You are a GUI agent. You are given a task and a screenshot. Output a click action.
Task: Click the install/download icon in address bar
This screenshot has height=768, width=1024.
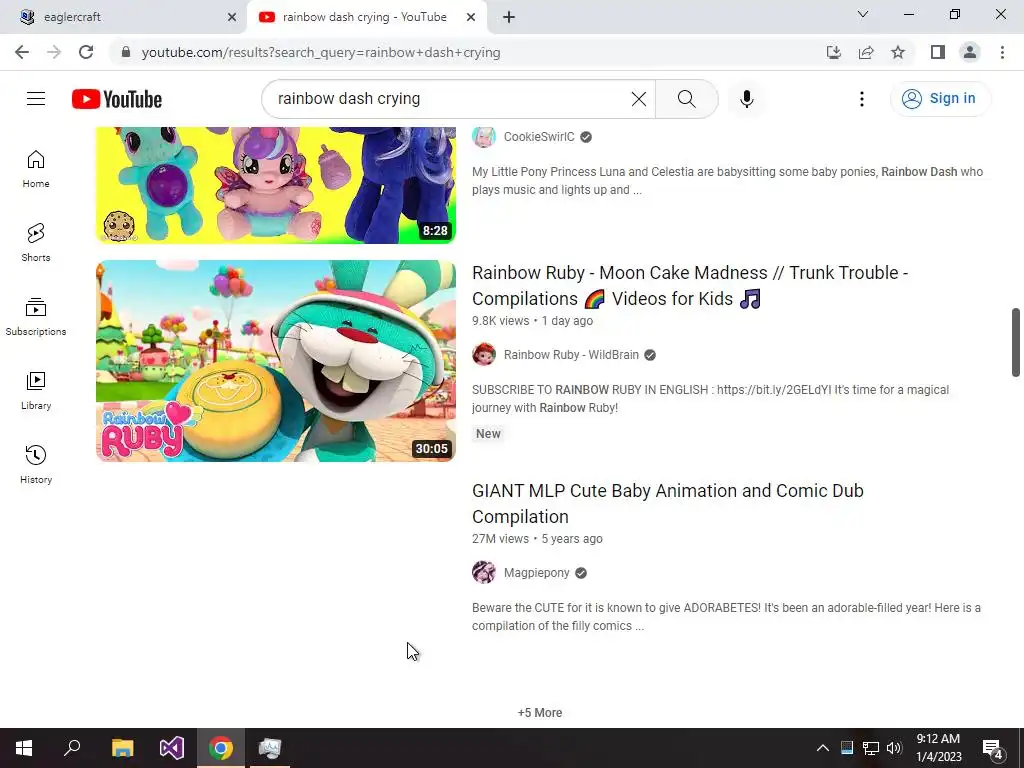coord(834,52)
